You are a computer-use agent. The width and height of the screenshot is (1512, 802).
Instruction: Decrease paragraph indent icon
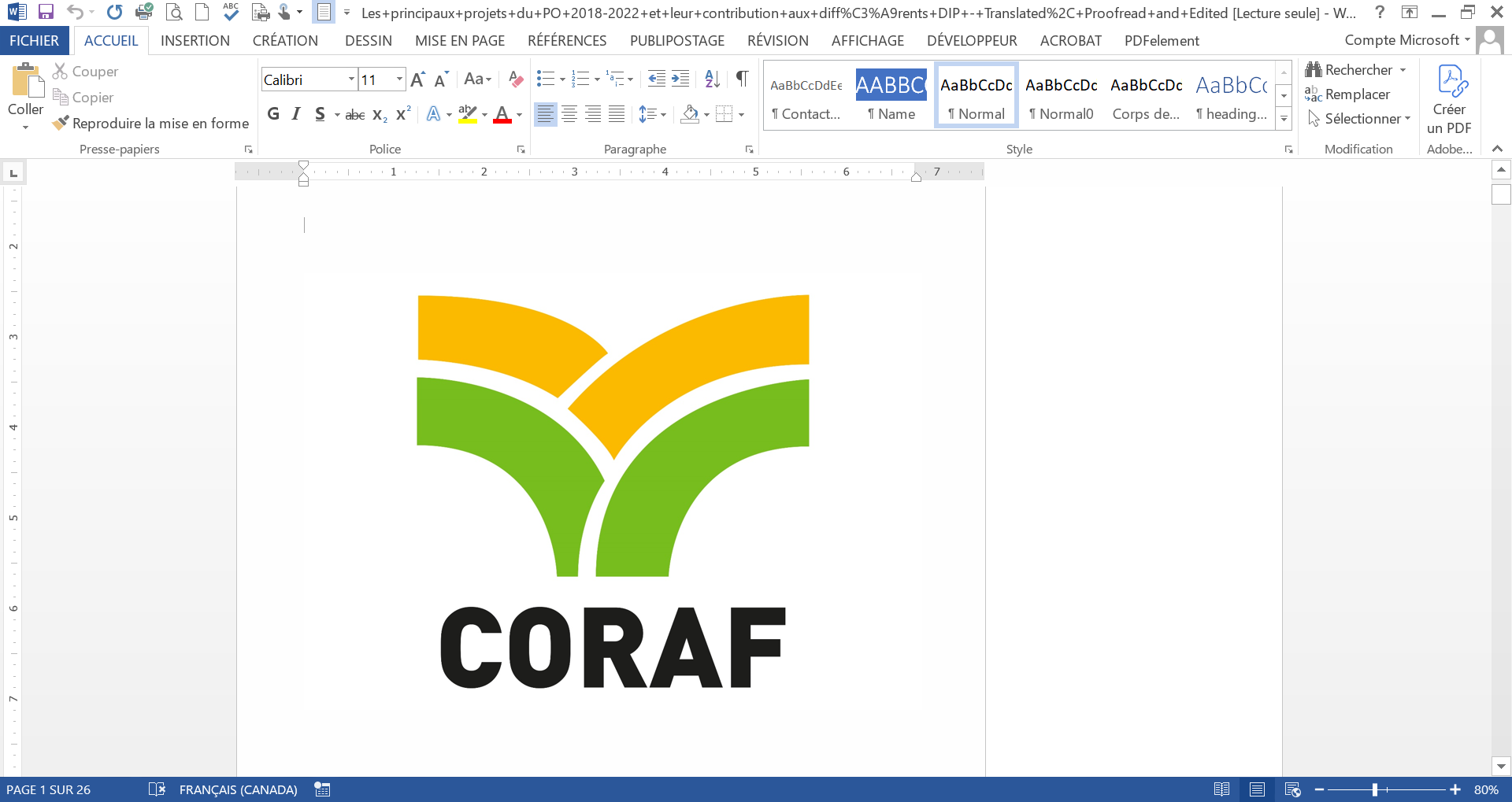tap(656, 79)
